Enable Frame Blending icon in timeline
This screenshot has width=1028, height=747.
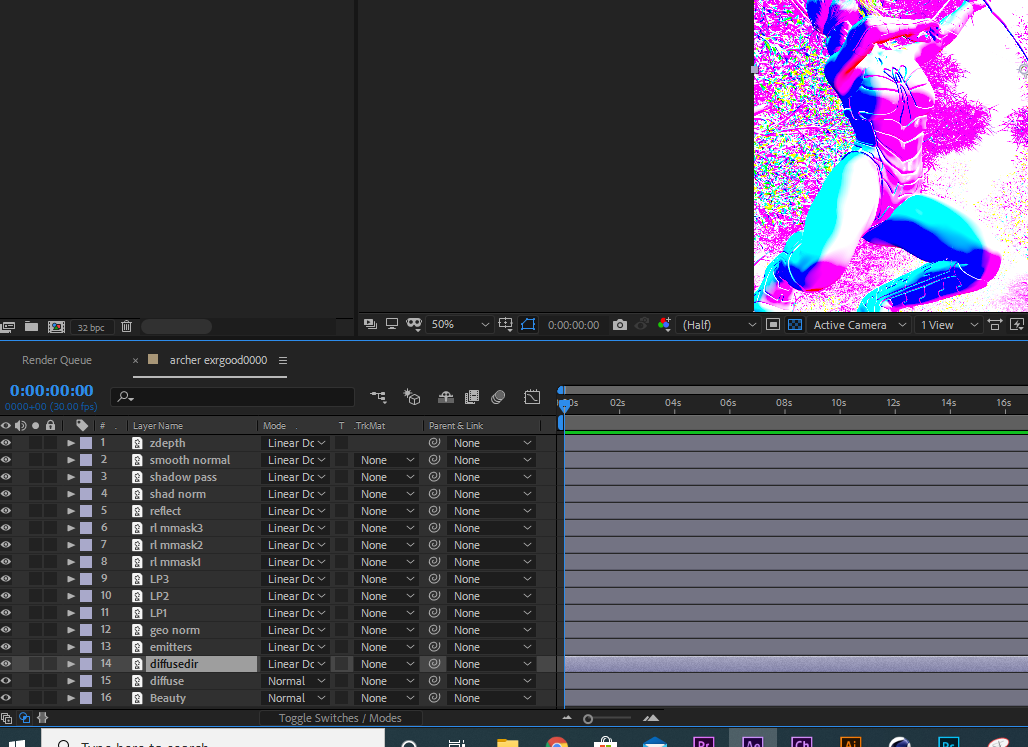click(471, 397)
